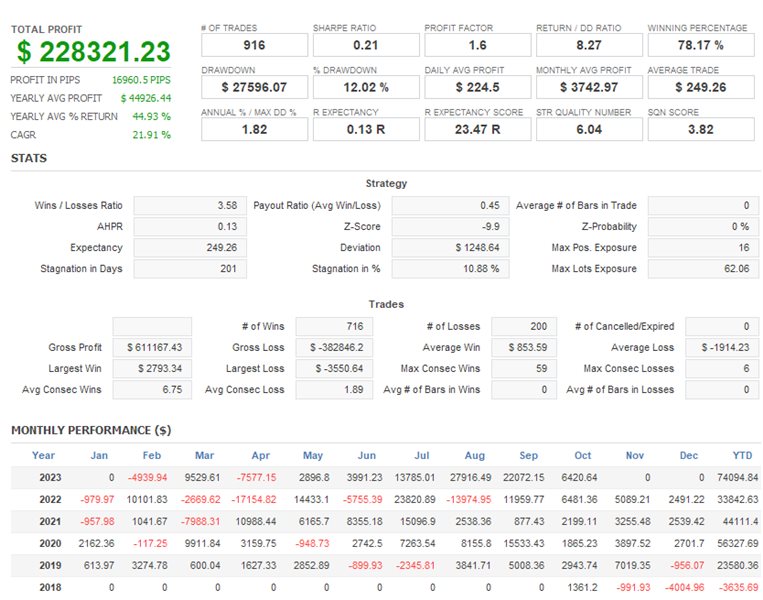
Task: Select the Deviation field $ 1248.64
Action: 450,247
